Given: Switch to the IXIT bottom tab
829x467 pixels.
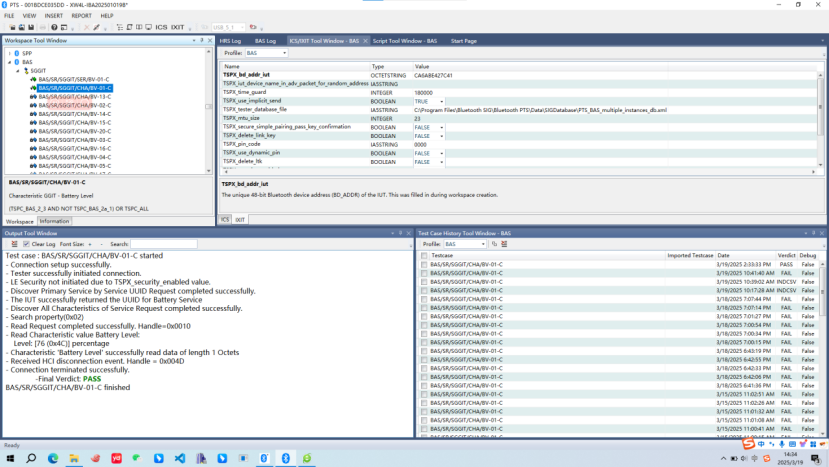Looking at the screenshot, I should pos(240,219).
